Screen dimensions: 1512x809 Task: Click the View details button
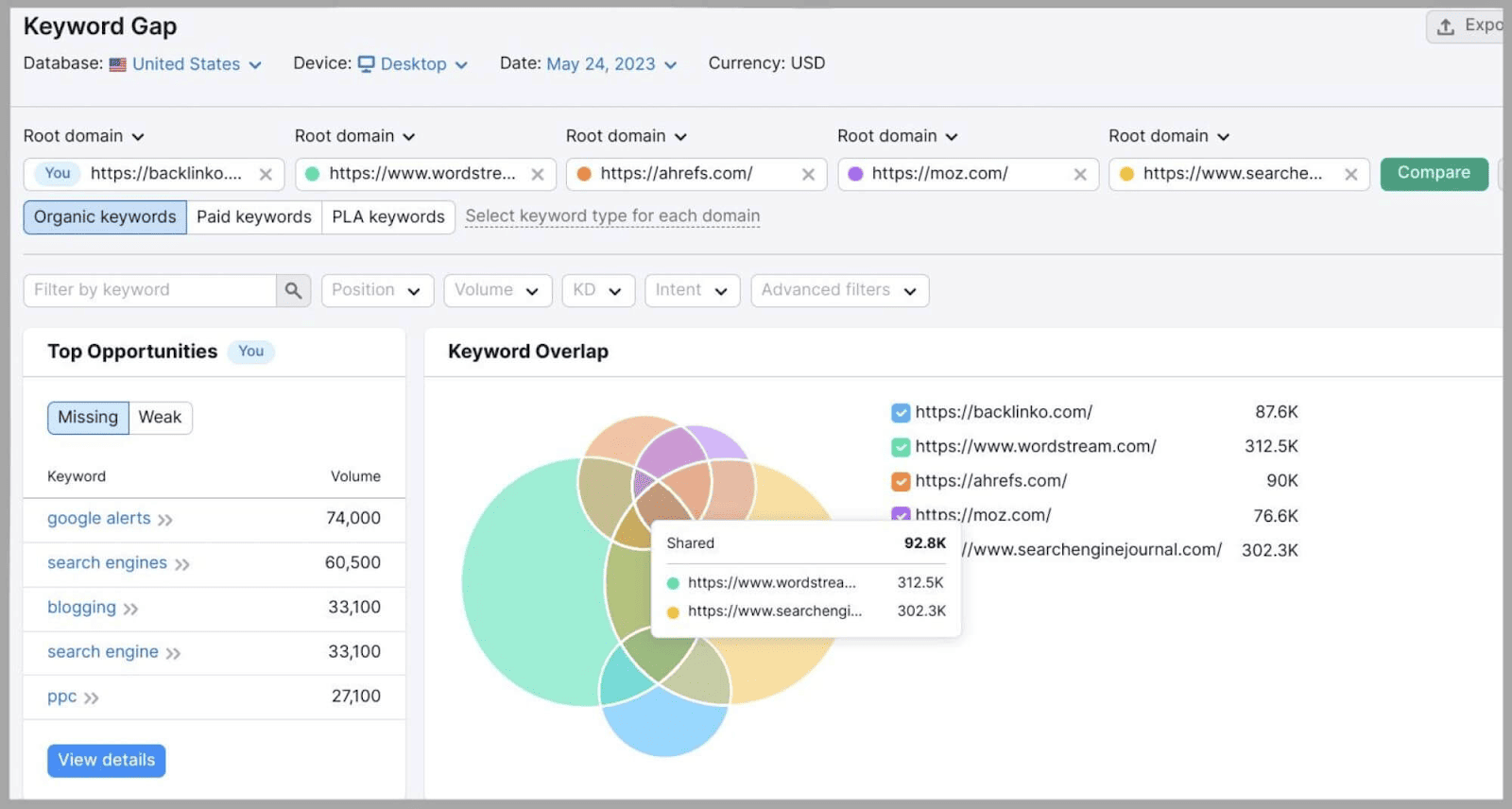pos(106,761)
